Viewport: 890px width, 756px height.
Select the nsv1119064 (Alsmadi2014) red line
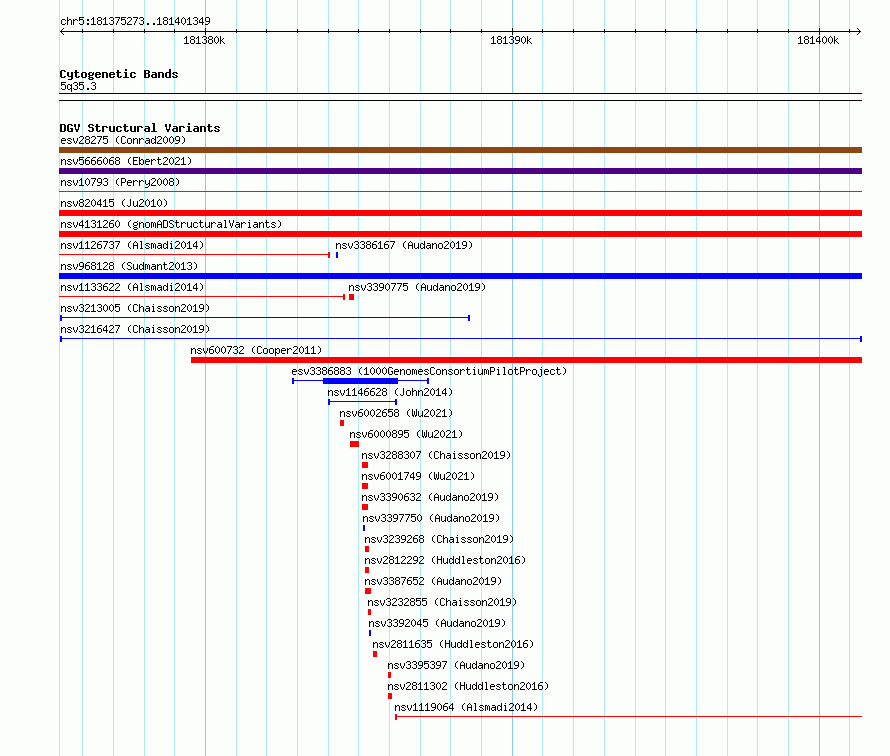click(x=628, y=717)
